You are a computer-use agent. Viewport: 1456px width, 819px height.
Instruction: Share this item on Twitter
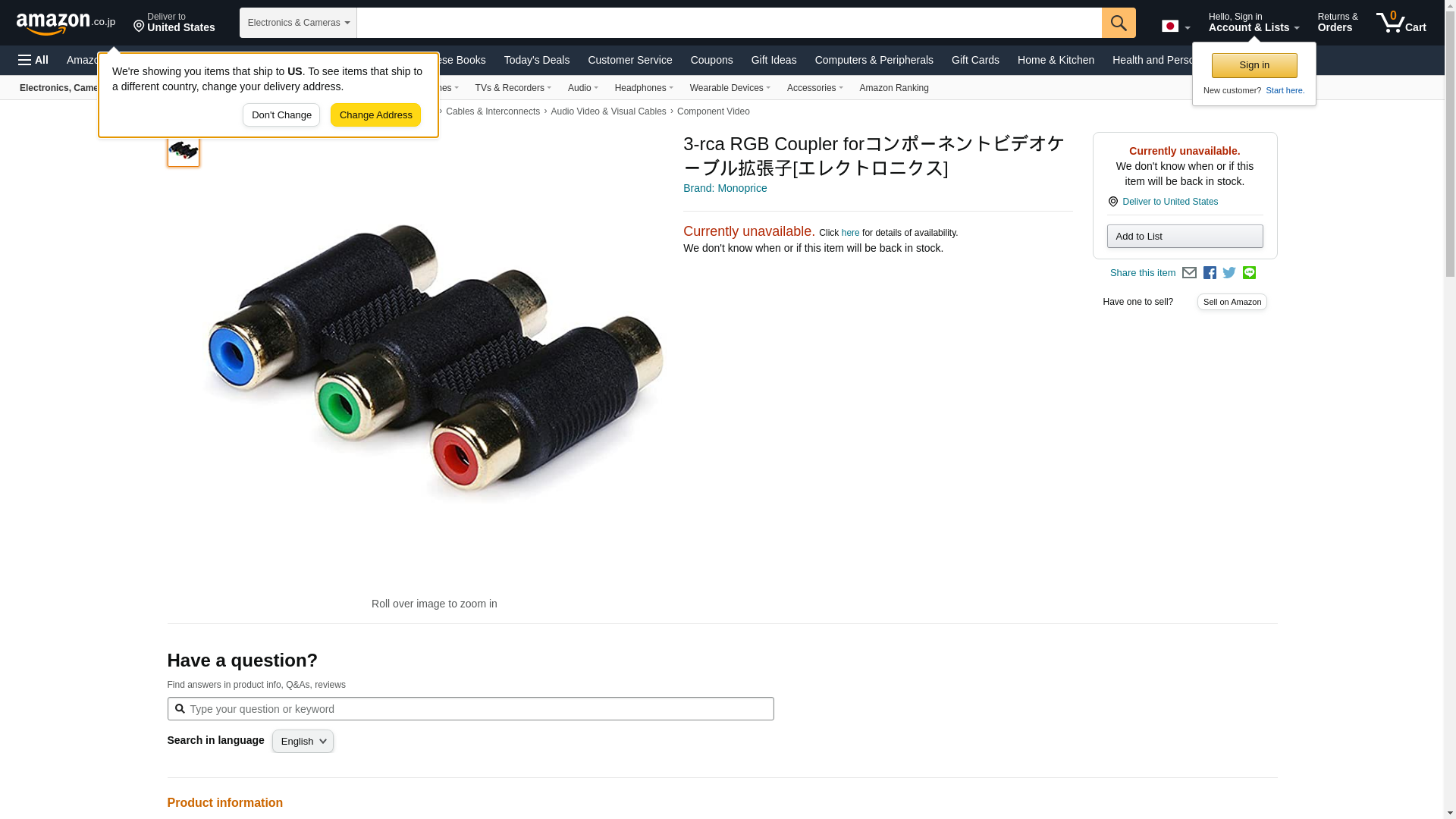pos(1229,273)
